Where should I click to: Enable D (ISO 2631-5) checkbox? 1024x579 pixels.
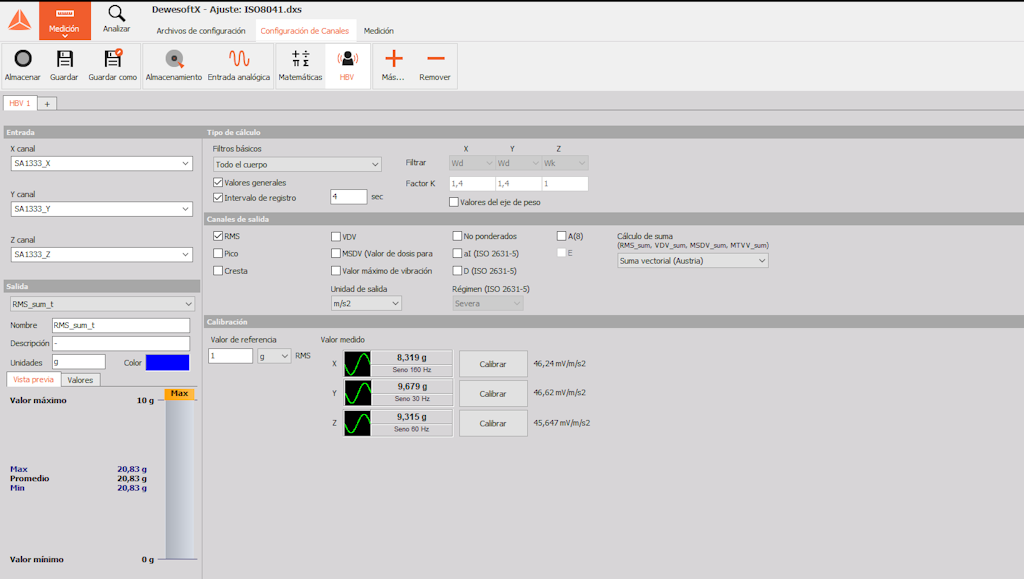(457, 270)
